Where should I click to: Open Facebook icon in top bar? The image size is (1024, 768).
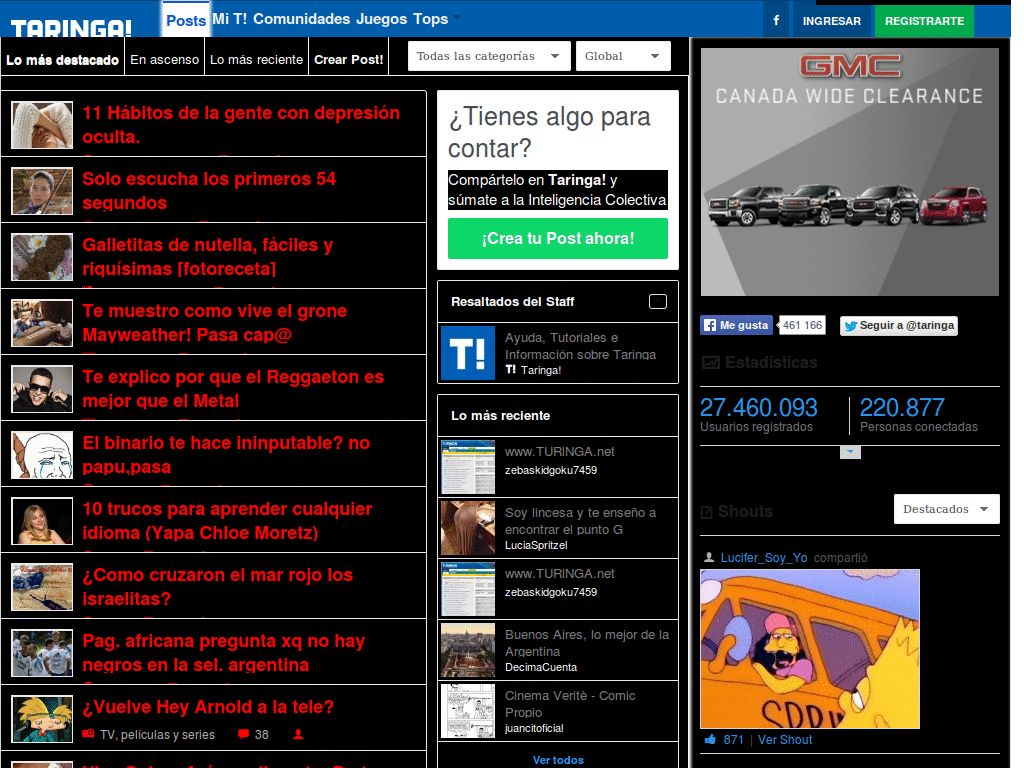tap(777, 20)
